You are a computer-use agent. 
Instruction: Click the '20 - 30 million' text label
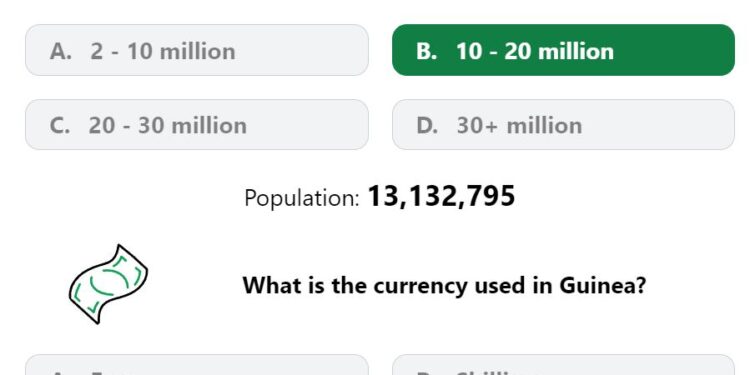(168, 126)
